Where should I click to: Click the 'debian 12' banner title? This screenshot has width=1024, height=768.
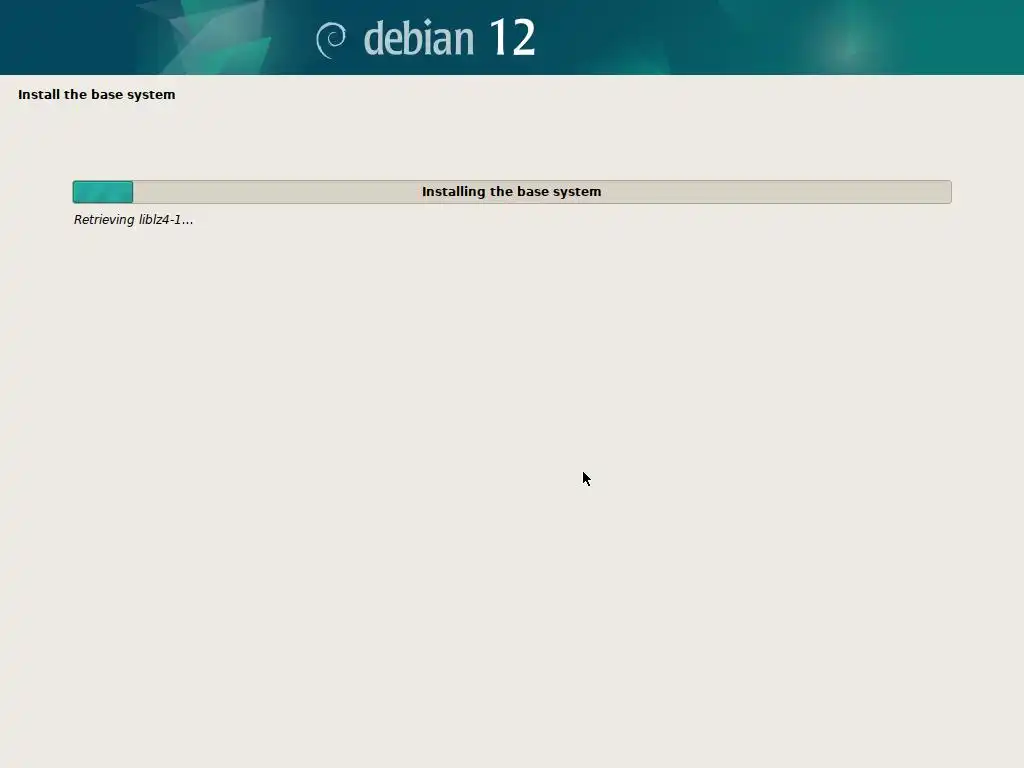click(449, 38)
